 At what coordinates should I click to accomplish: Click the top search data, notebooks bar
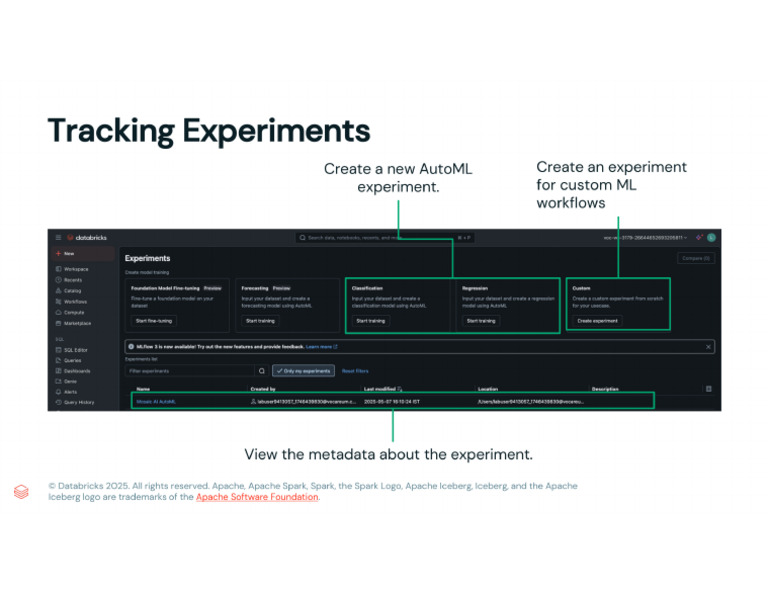click(384, 238)
